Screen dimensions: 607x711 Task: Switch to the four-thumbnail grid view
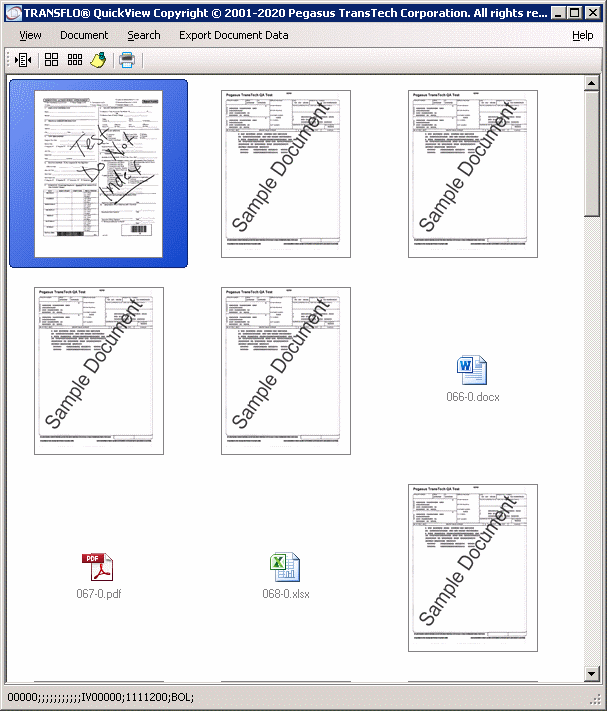[x=51, y=60]
